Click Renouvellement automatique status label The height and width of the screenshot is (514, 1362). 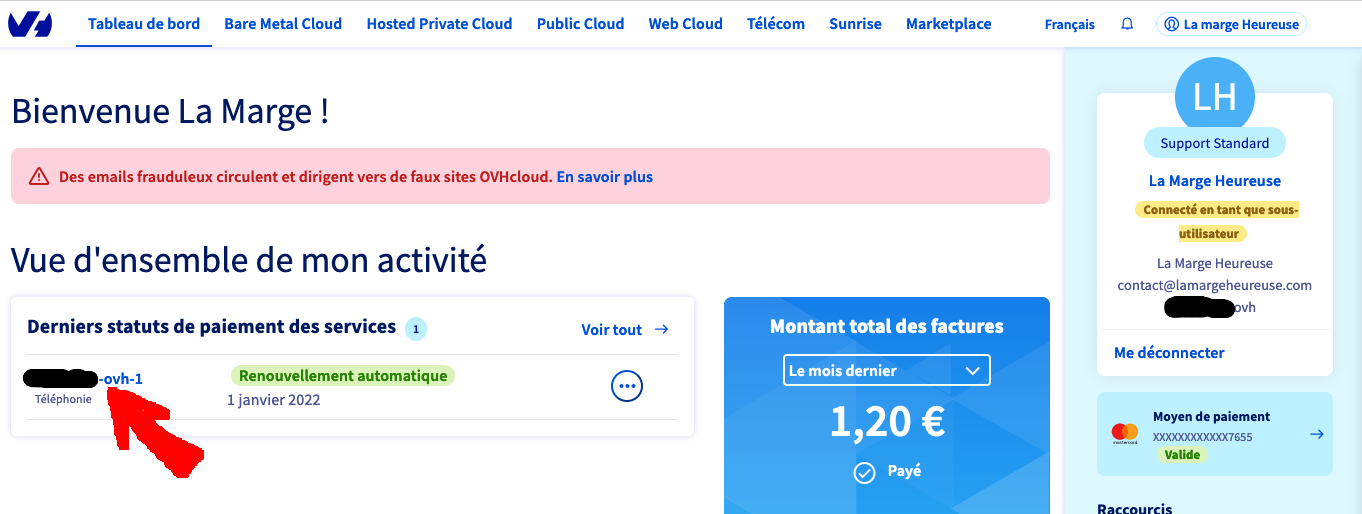[x=343, y=376]
